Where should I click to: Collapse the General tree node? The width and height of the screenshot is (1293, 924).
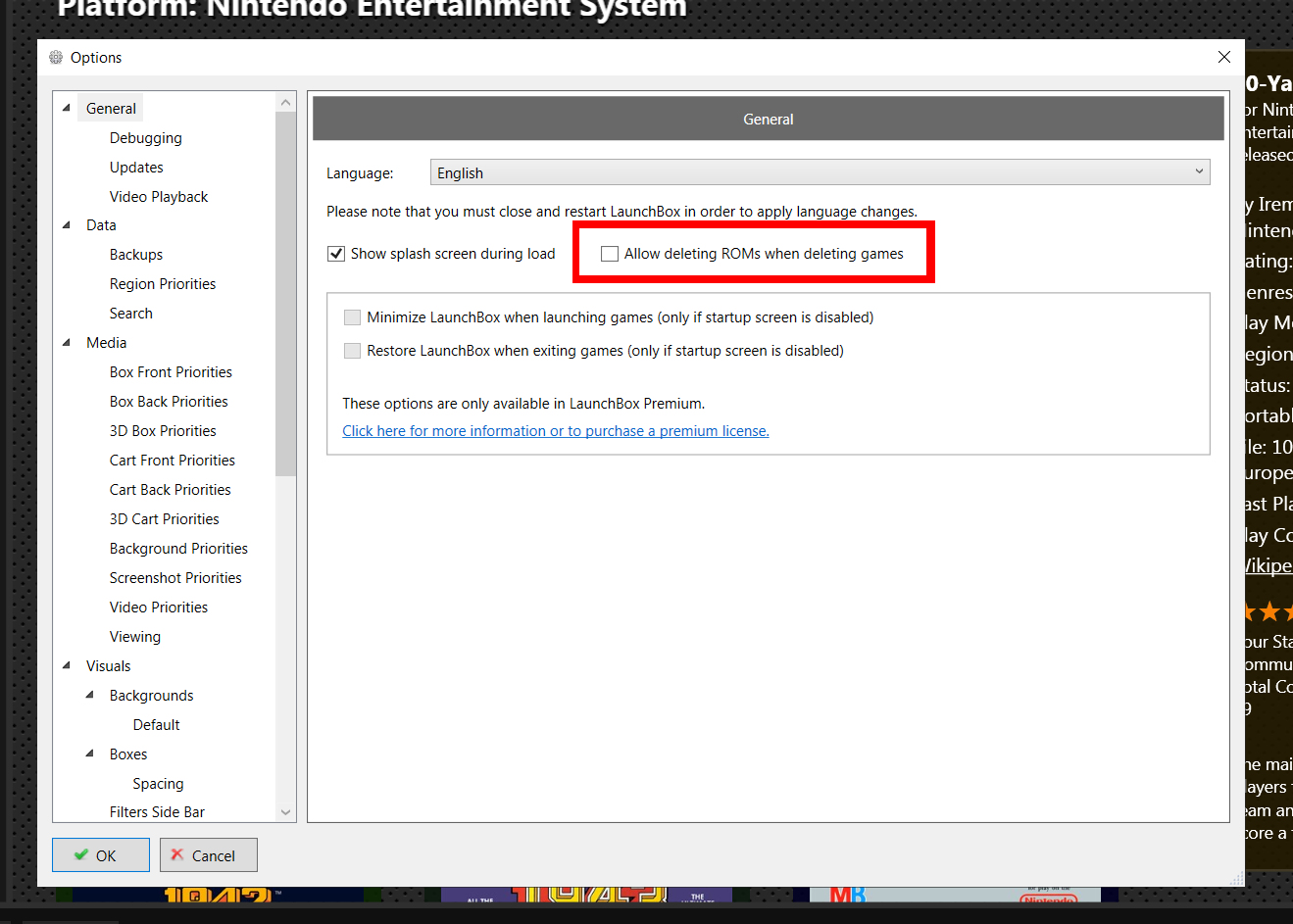point(67,108)
